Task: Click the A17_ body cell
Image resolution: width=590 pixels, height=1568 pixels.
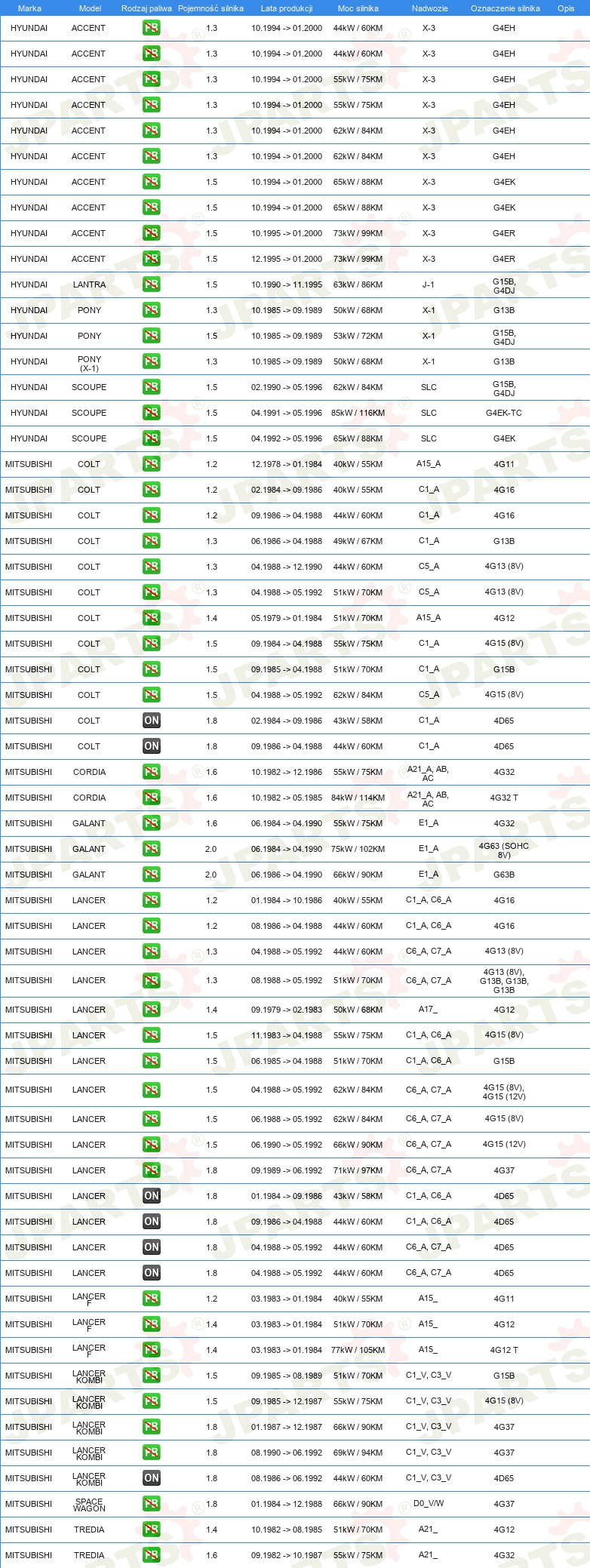Action: (x=429, y=1009)
